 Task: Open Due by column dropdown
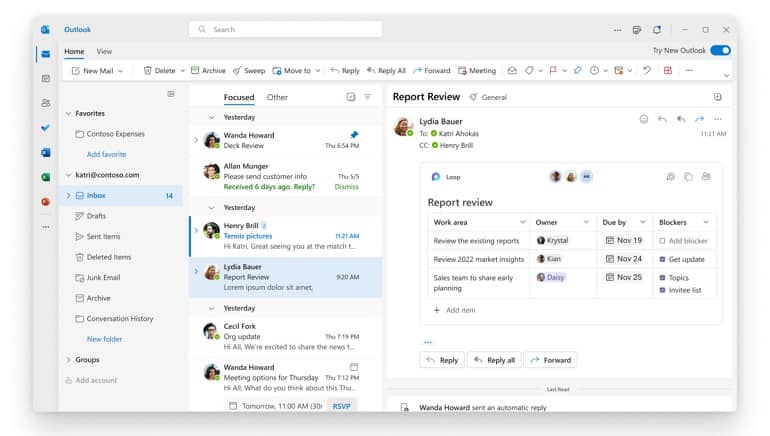pyautogui.click(x=643, y=222)
